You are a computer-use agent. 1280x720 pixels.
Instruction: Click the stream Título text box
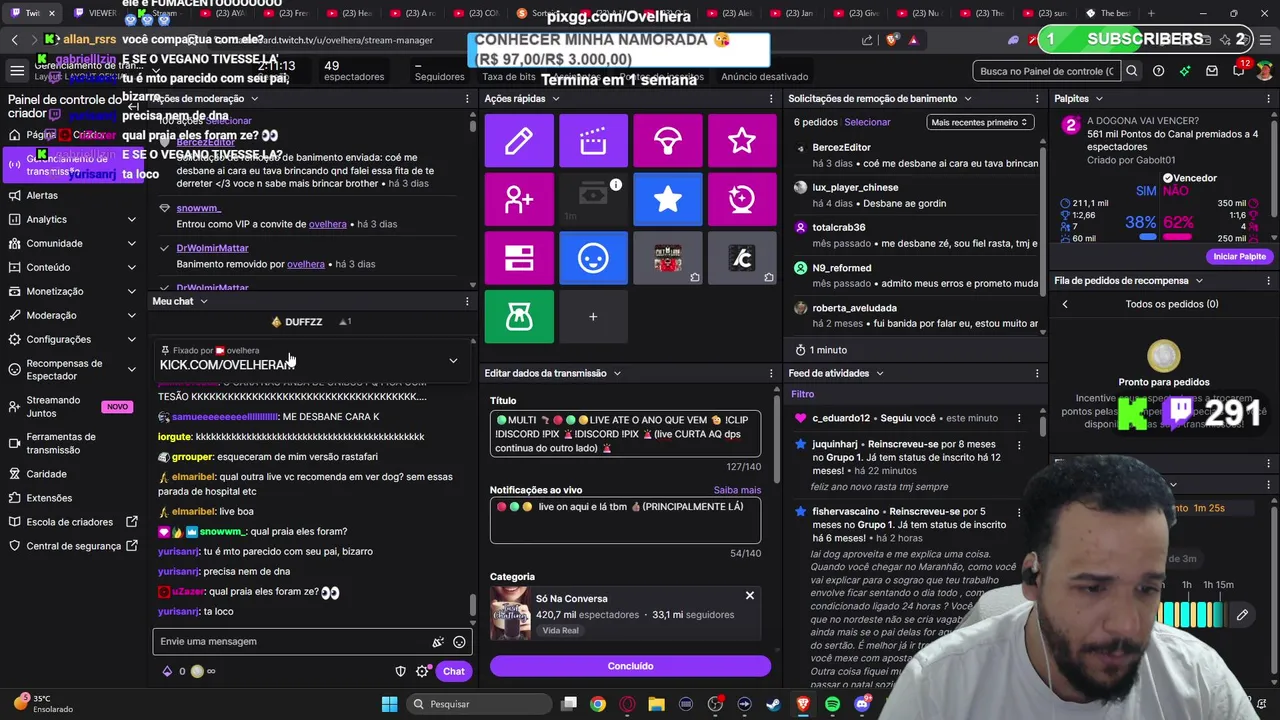click(625, 434)
